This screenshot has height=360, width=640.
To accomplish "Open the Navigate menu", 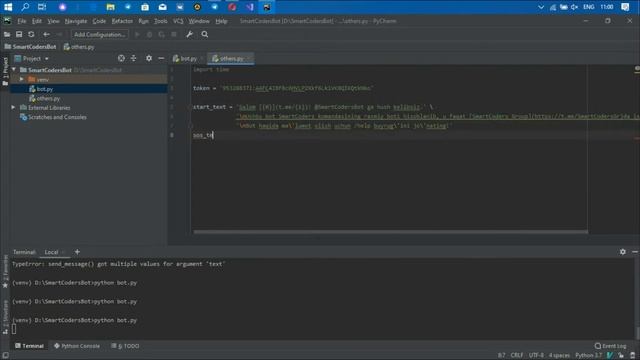I will pyautogui.click(x=76, y=21).
